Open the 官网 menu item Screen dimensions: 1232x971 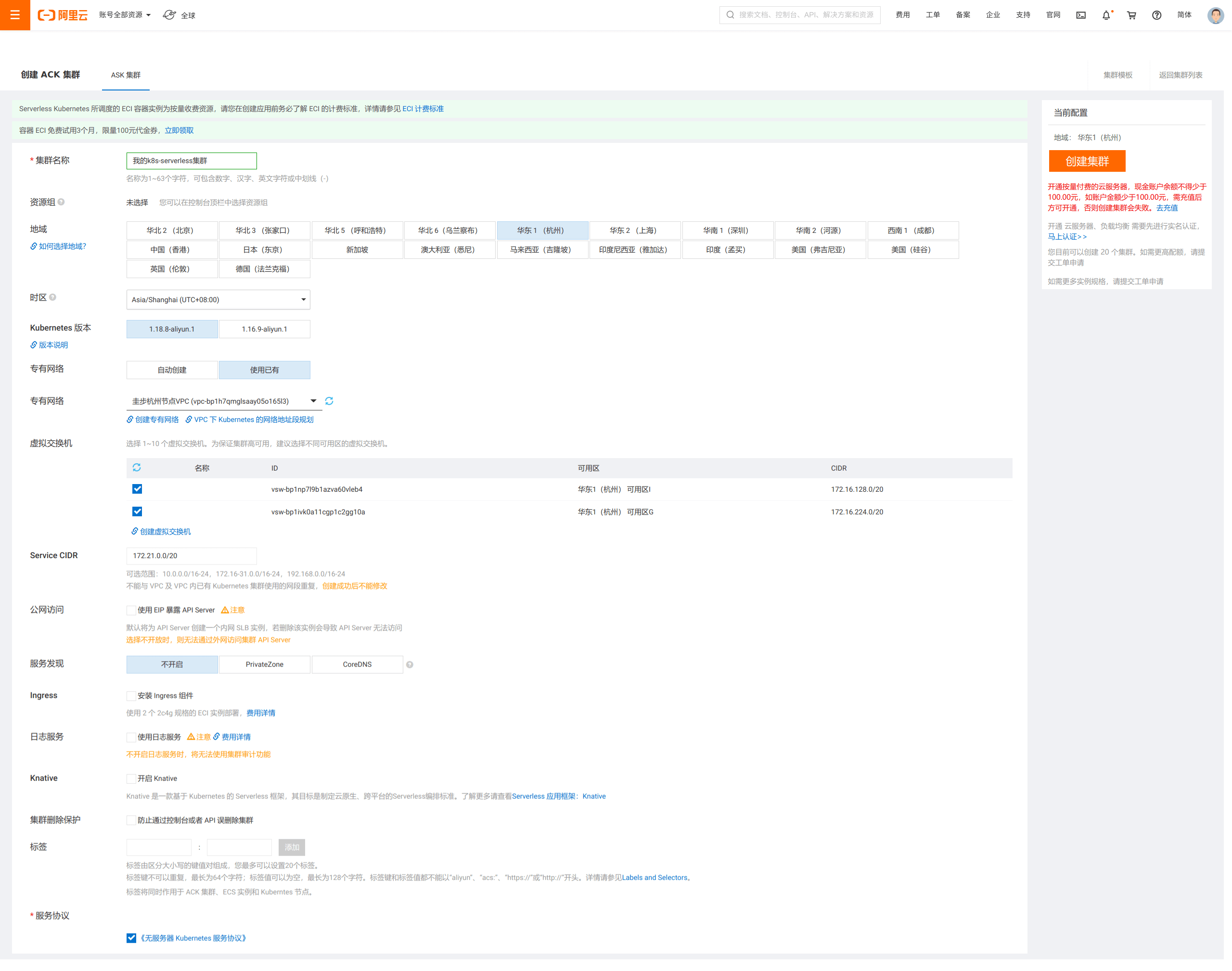(x=1053, y=15)
